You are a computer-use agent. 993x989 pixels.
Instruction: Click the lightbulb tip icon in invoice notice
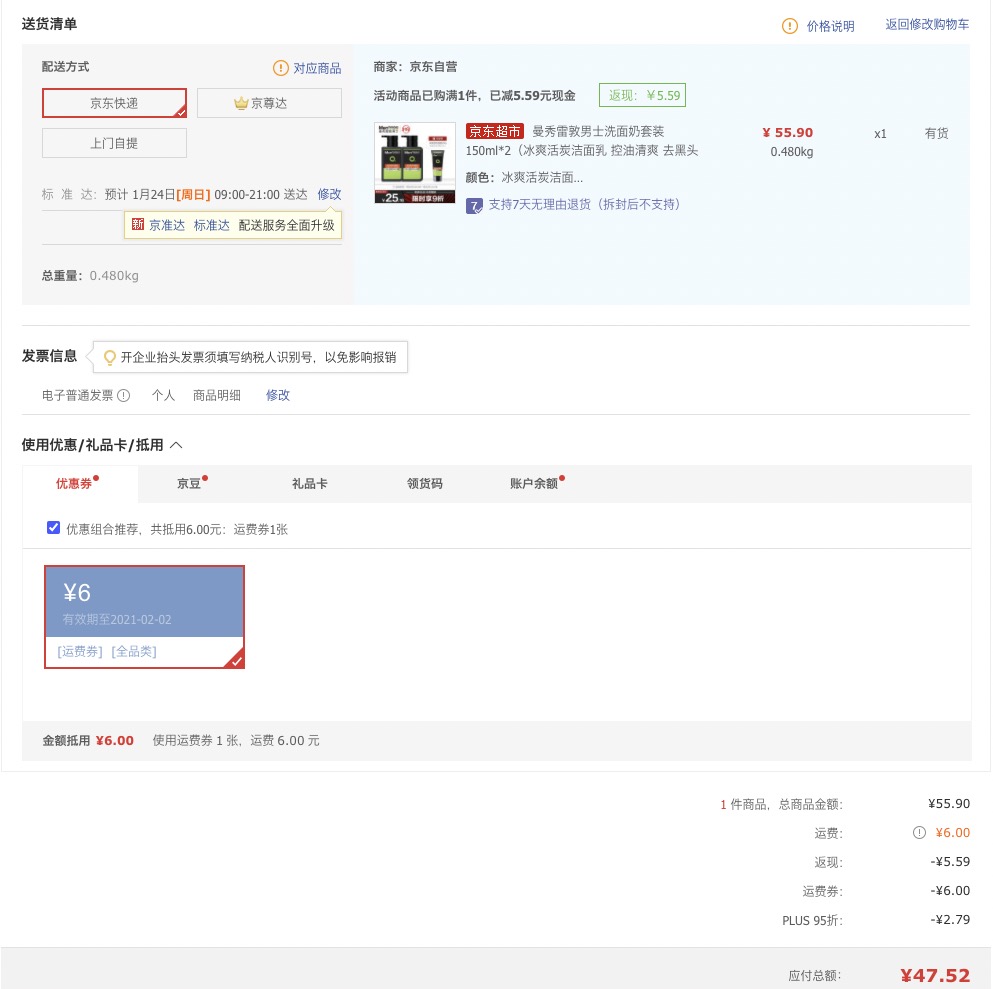click(110, 358)
